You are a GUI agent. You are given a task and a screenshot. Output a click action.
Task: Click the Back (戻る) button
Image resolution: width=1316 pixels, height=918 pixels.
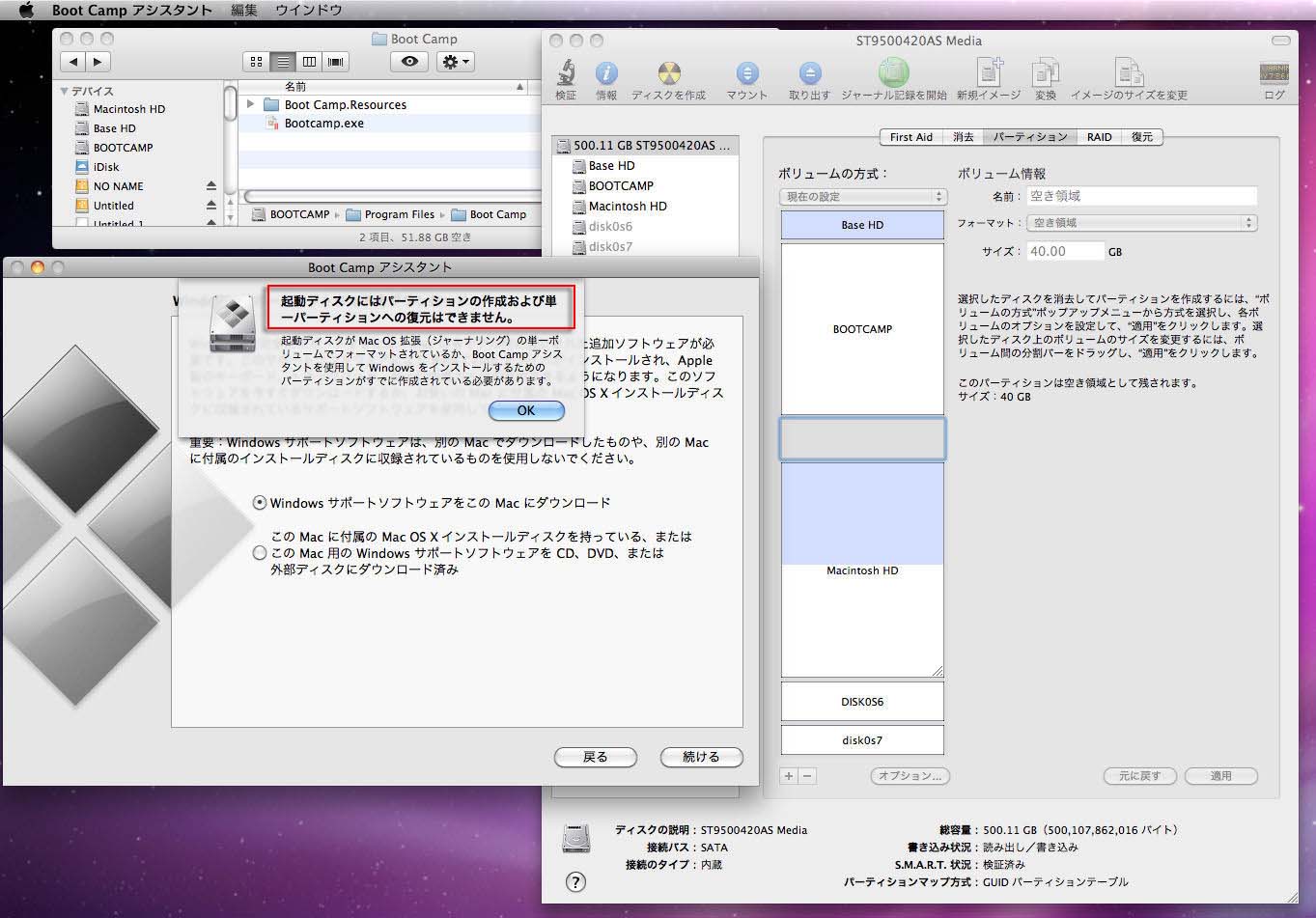coord(596,757)
